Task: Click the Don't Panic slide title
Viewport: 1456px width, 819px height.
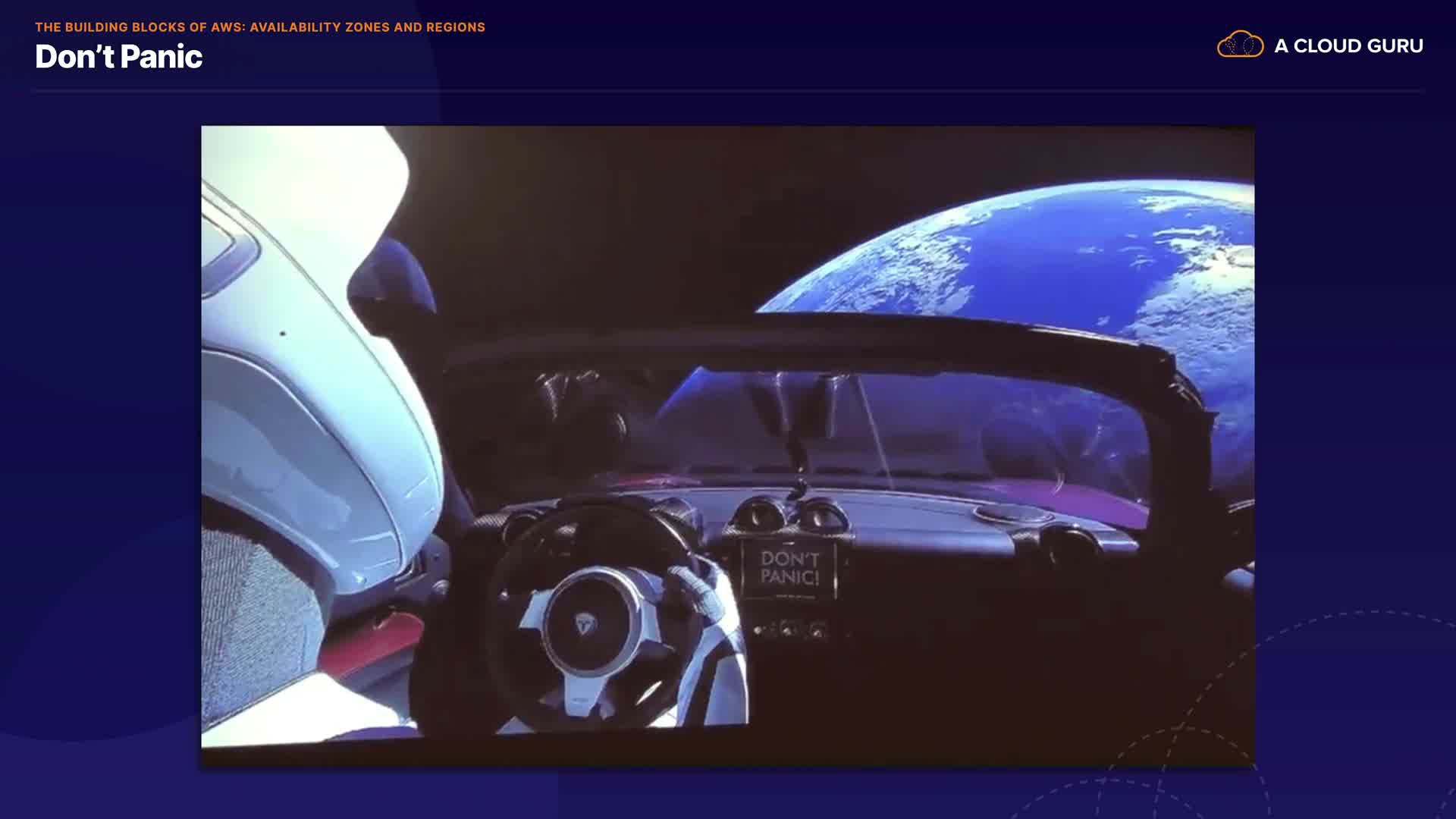Action: click(x=118, y=57)
